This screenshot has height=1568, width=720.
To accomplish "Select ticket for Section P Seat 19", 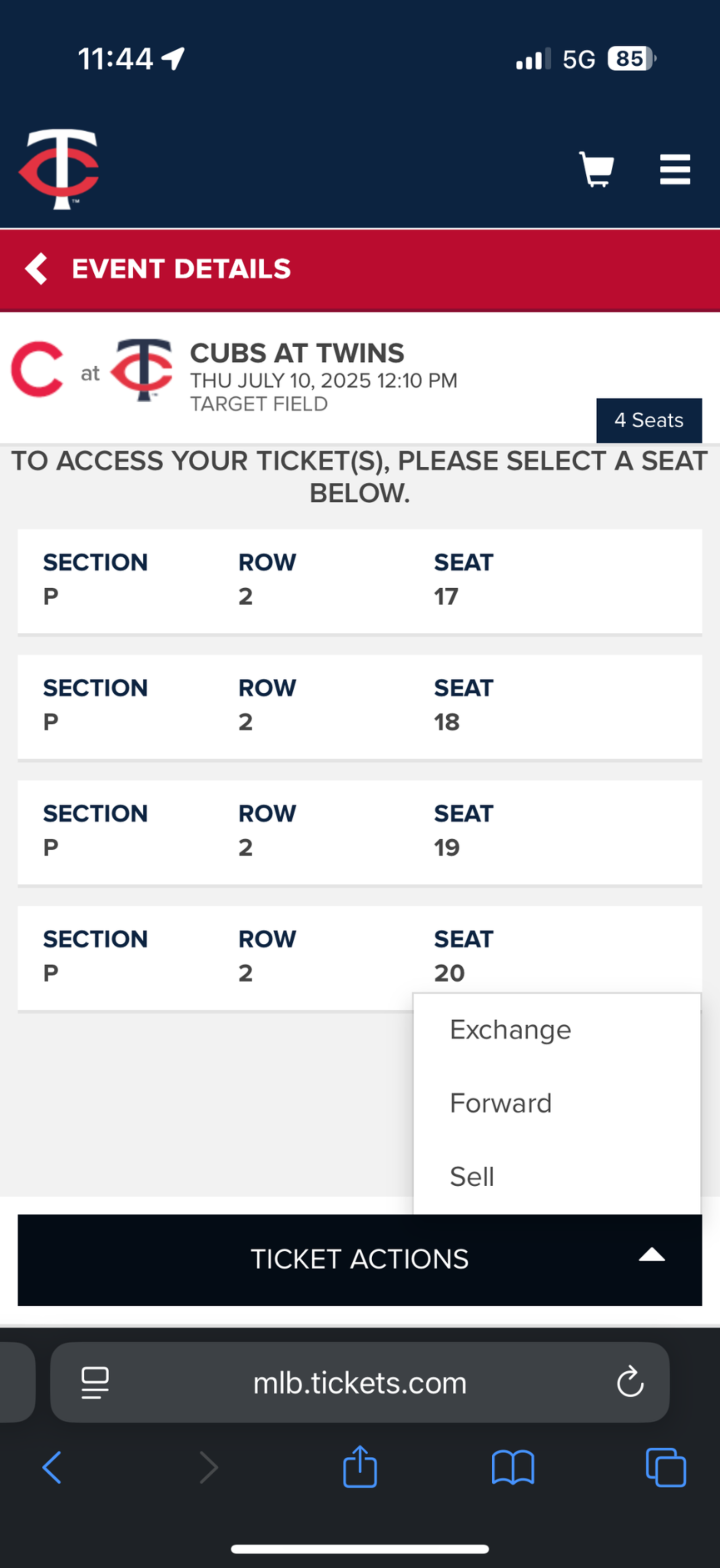I will coord(360,832).
